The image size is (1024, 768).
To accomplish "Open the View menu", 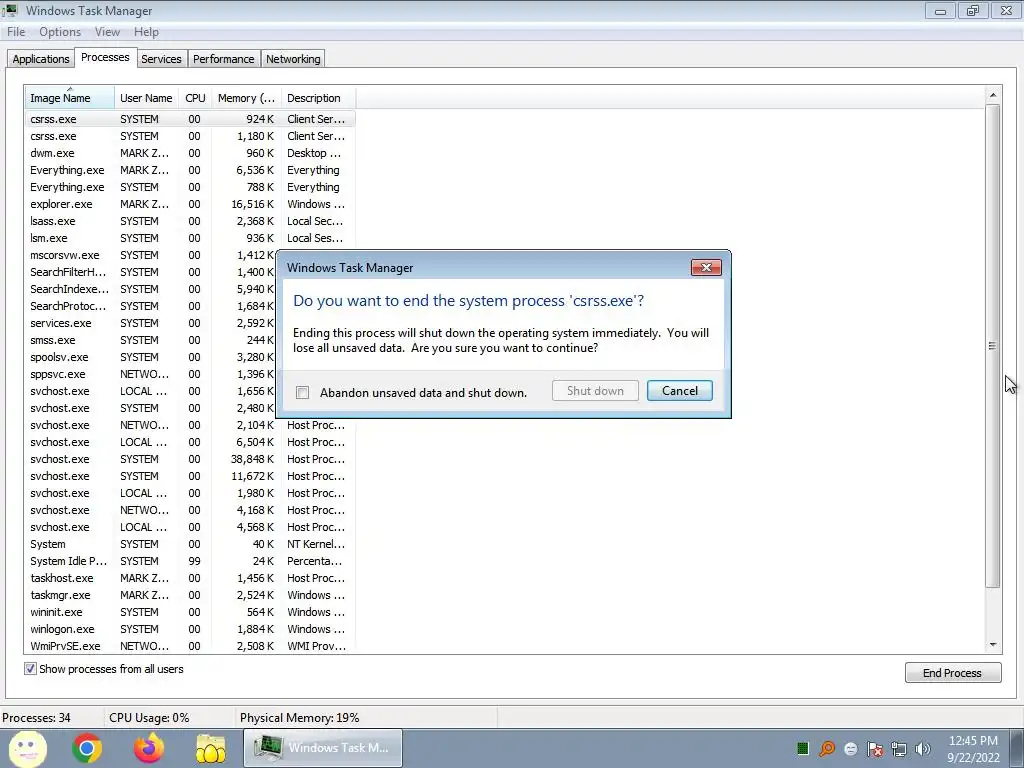I will coord(107,32).
